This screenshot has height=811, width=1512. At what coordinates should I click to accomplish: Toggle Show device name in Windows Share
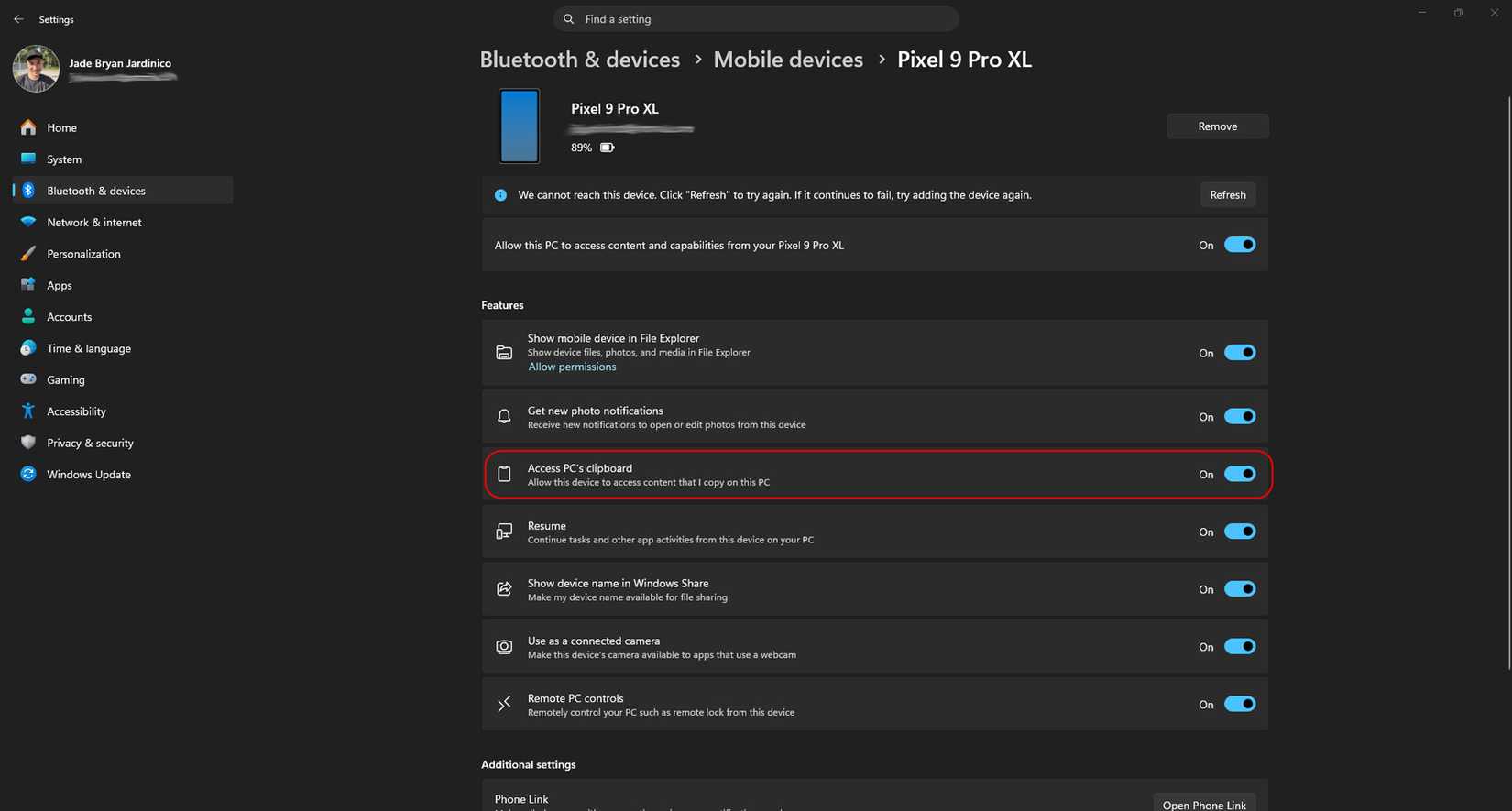coord(1240,589)
